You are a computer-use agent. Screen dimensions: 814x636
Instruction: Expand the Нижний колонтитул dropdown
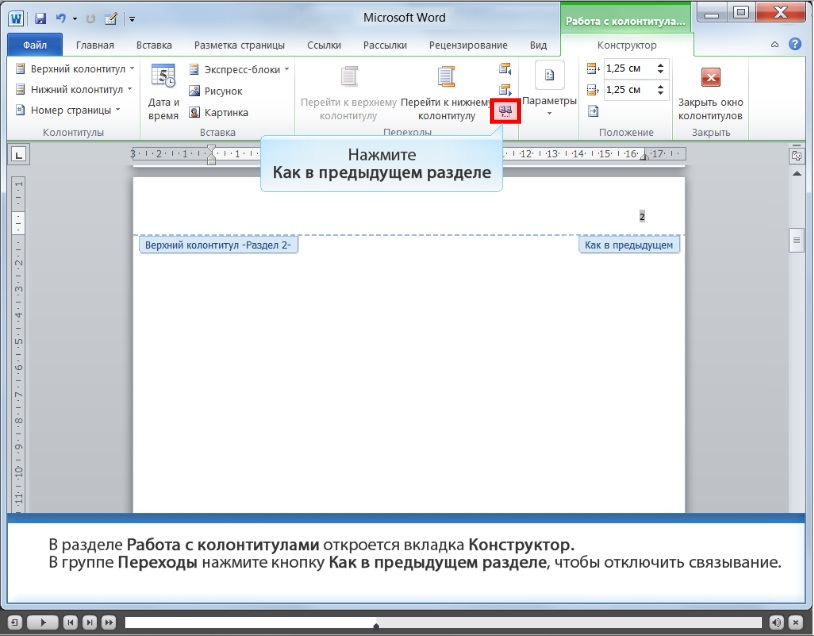tap(74, 89)
